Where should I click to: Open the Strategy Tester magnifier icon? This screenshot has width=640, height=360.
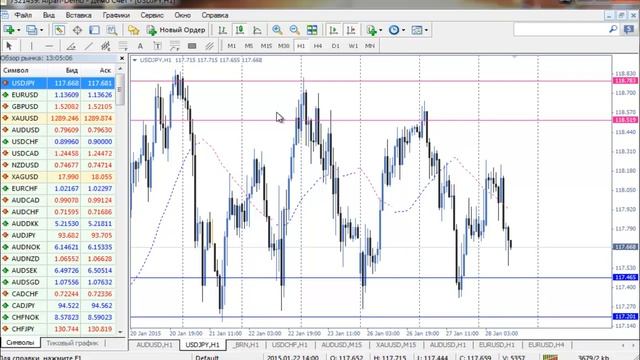[x=111, y=30]
